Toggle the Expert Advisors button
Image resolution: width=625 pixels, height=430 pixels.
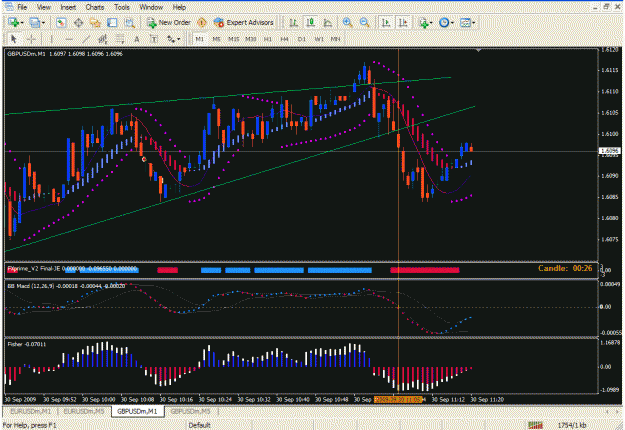pos(244,23)
